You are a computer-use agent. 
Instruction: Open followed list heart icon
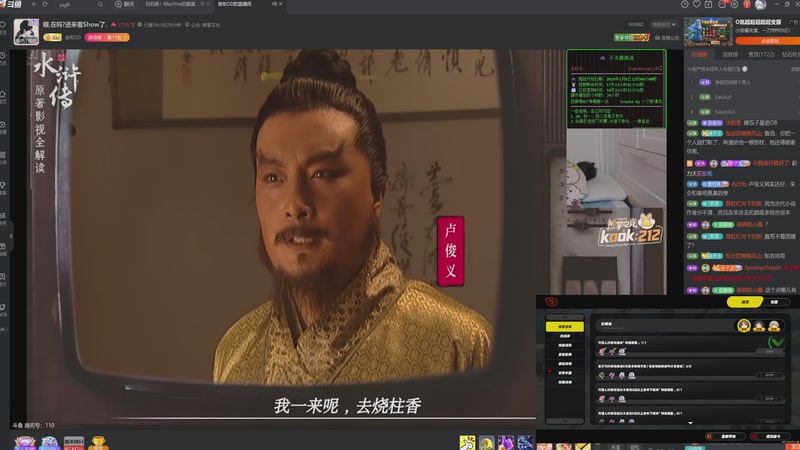coord(696,4)
